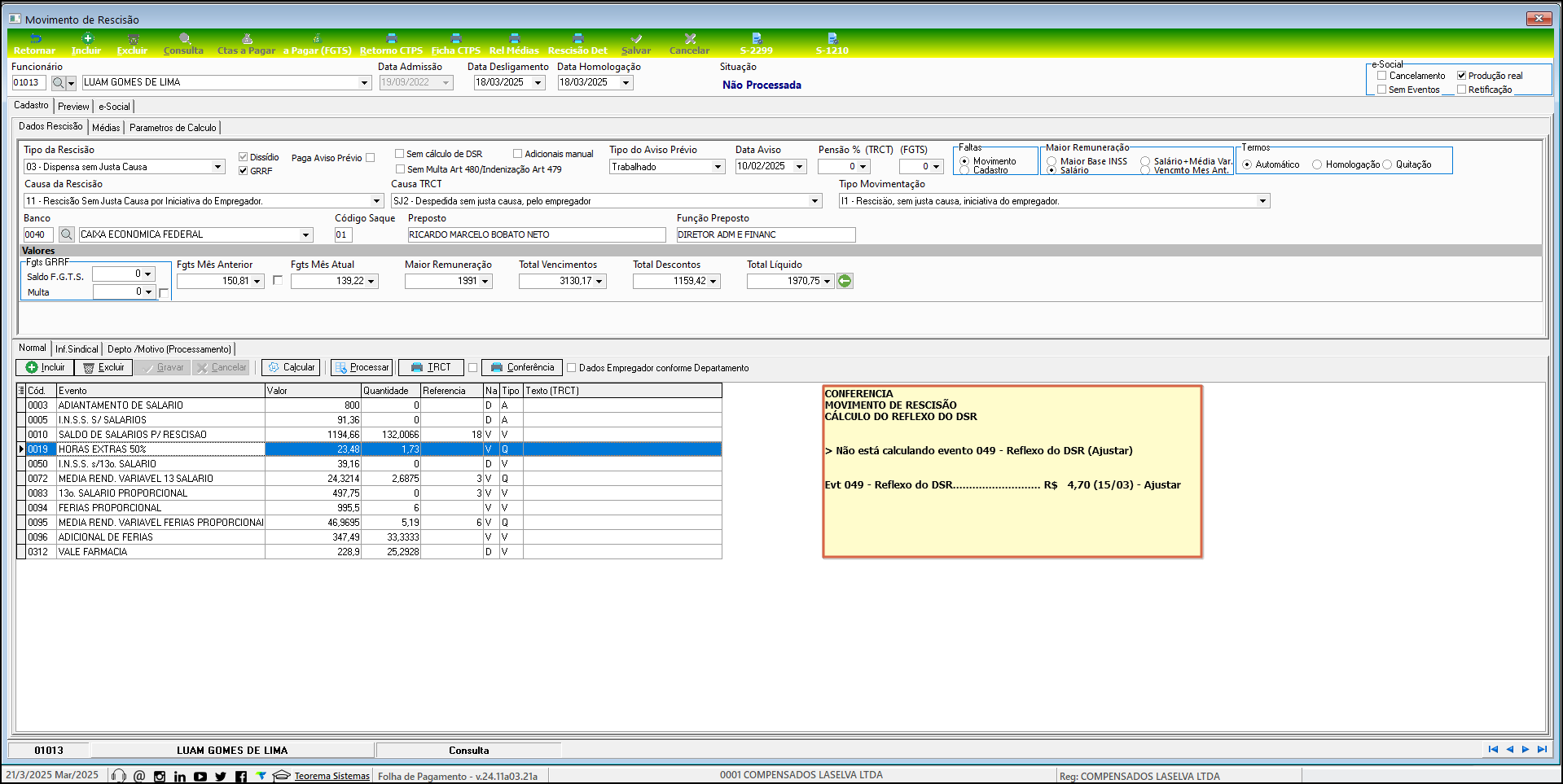
Task: Switch to Inf.Sindical tab
Action: click(77, 349)
